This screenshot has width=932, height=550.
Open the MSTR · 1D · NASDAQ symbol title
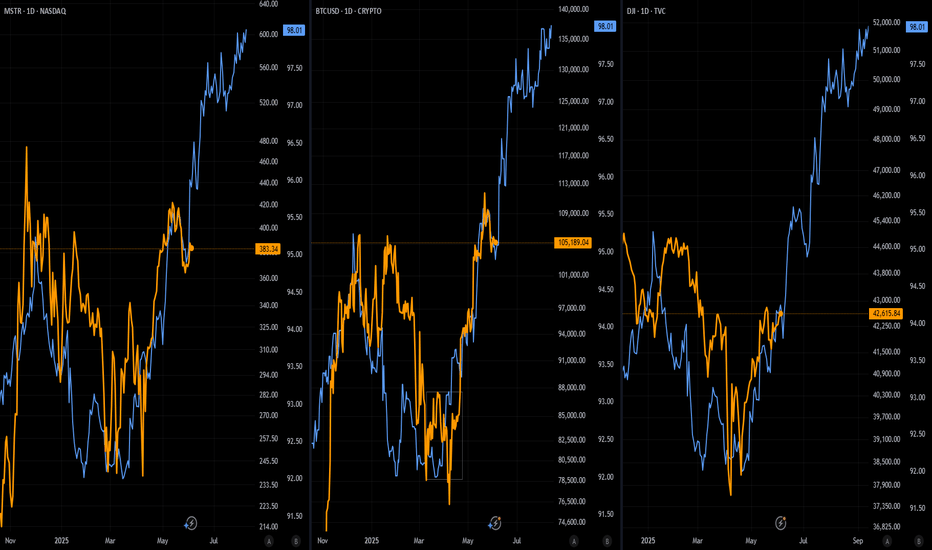tap(35, 11)
